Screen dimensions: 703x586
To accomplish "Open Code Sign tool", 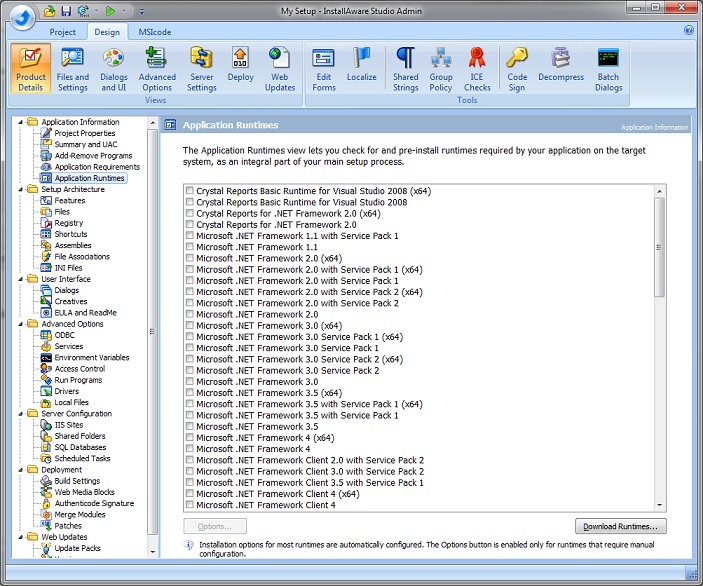I will click(x=517, y=69).
